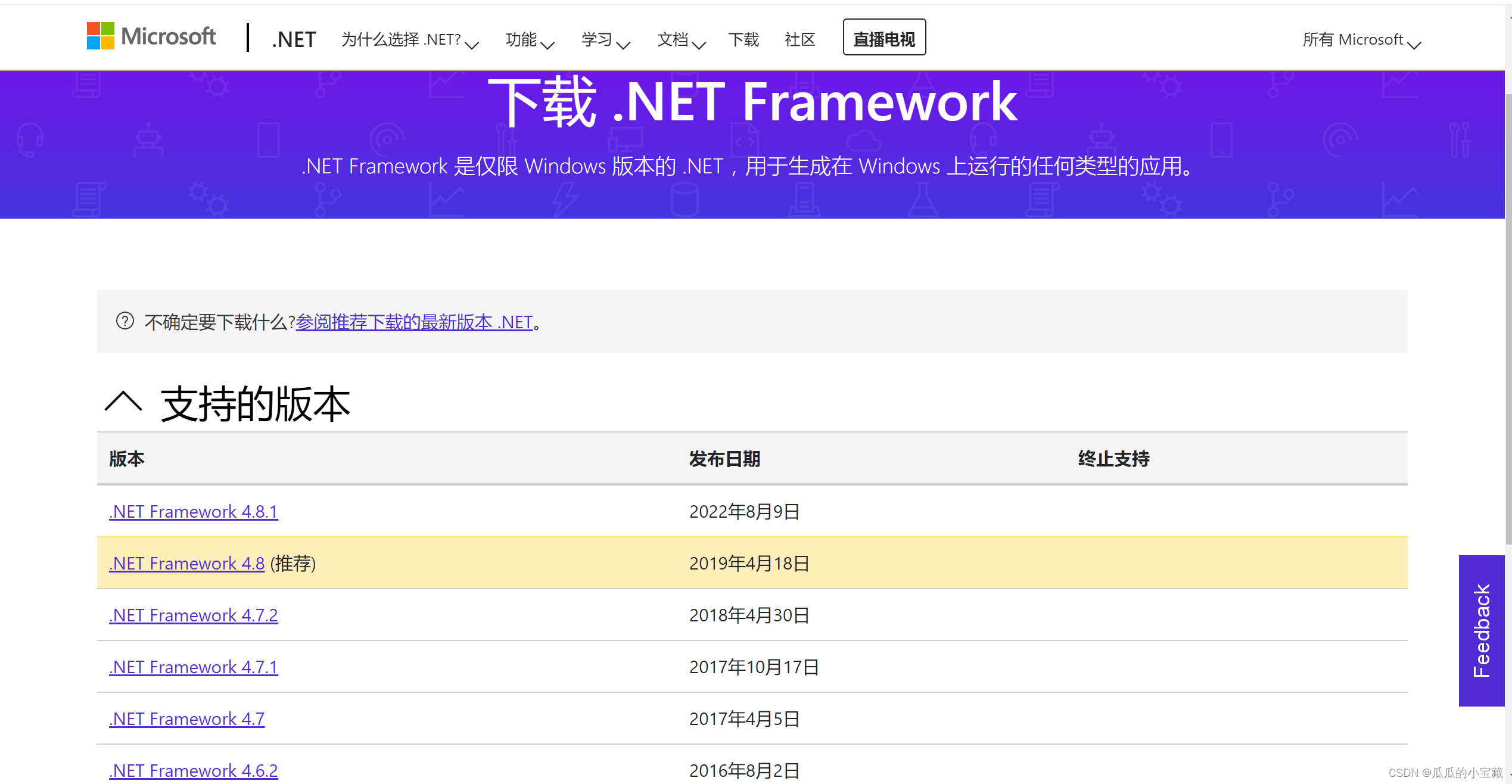
Task: Open the recommended latest .NET download link
Action: (414, 322)
